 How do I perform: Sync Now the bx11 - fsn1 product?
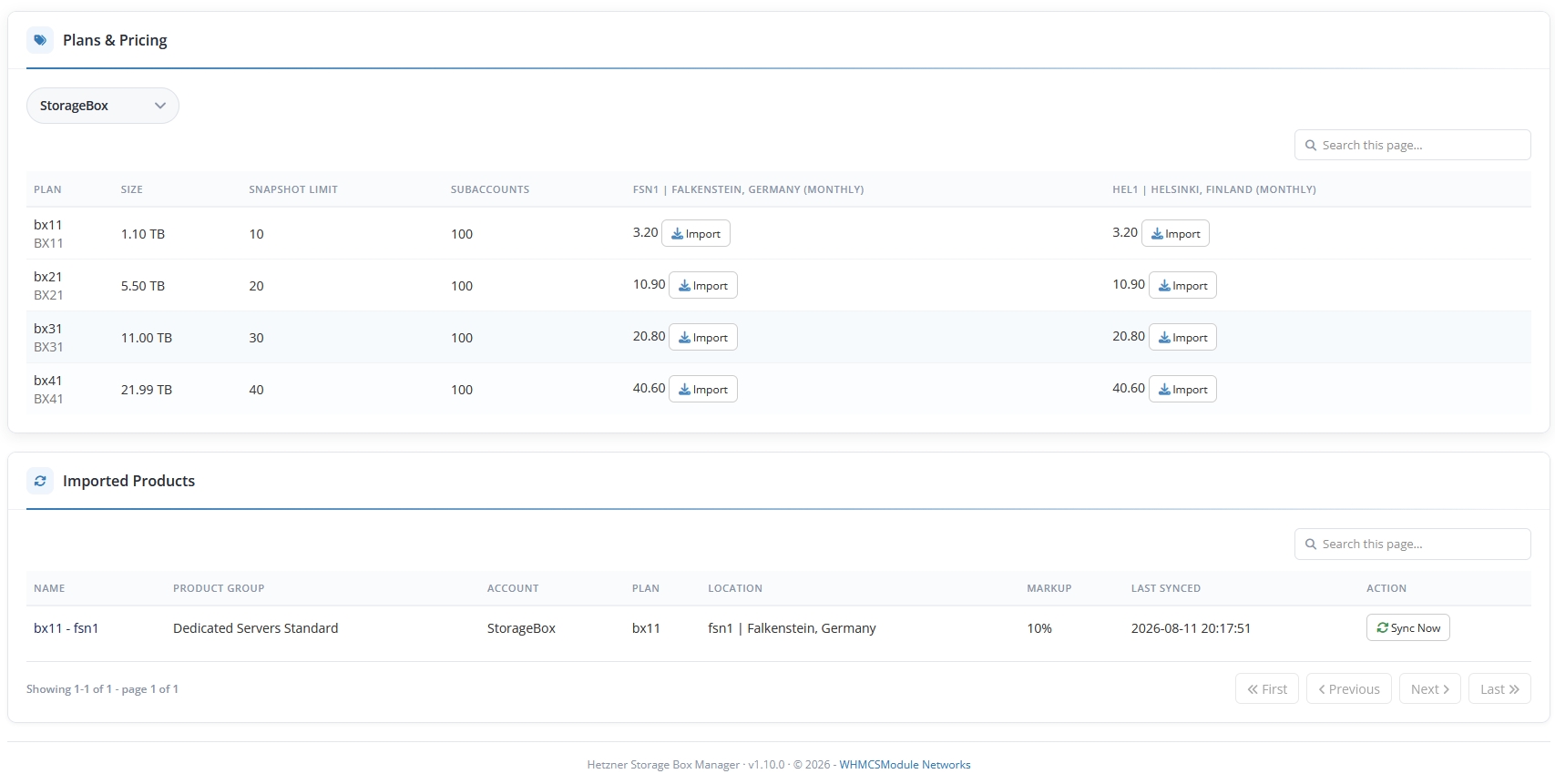click(x=1408, y=628)
